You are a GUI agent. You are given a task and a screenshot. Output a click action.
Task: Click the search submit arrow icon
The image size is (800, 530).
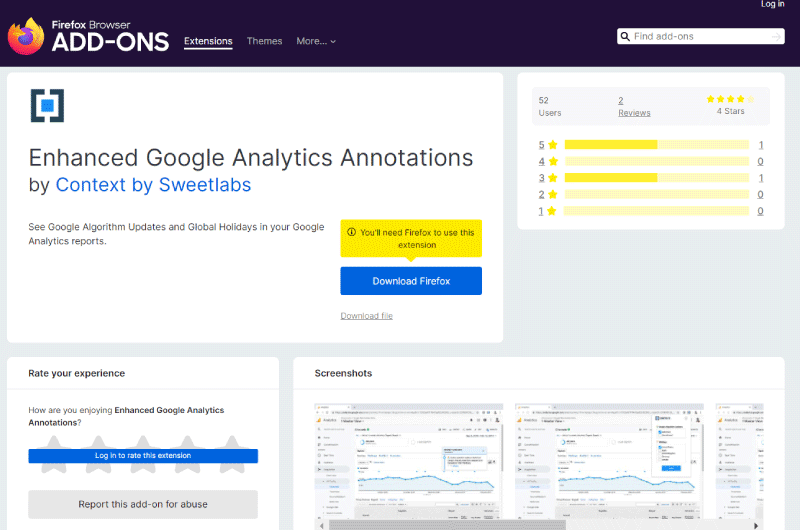776,37
